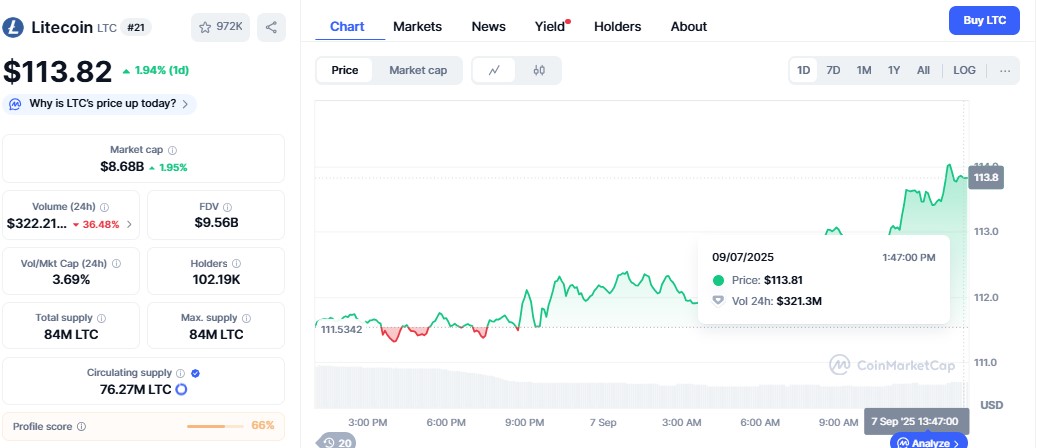The image size is (1037, 448).
Task: Click the $8.68B market cap value
Action: 122,167
